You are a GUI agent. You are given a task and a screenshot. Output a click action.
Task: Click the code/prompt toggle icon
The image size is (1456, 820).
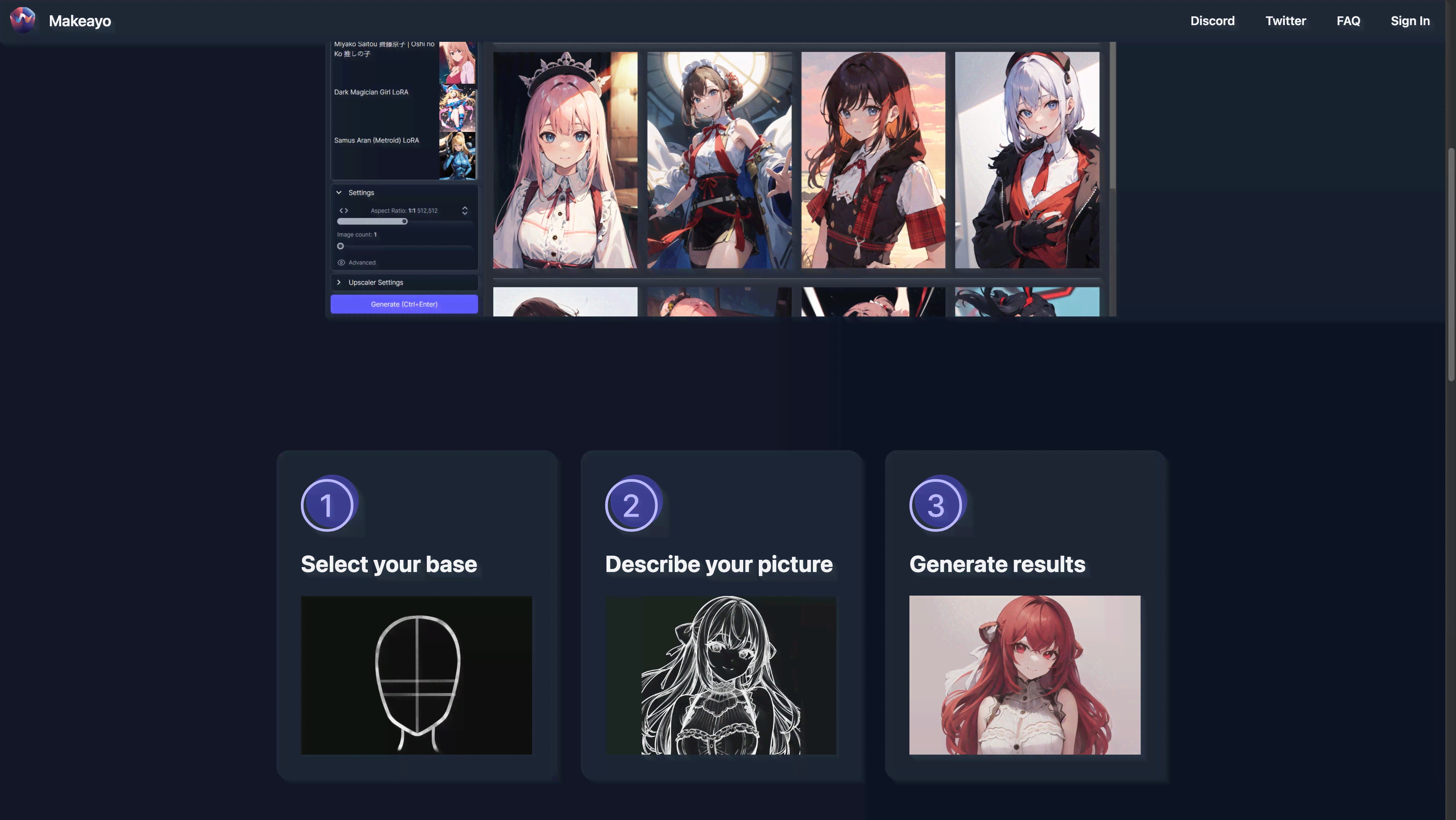[343, 210]
